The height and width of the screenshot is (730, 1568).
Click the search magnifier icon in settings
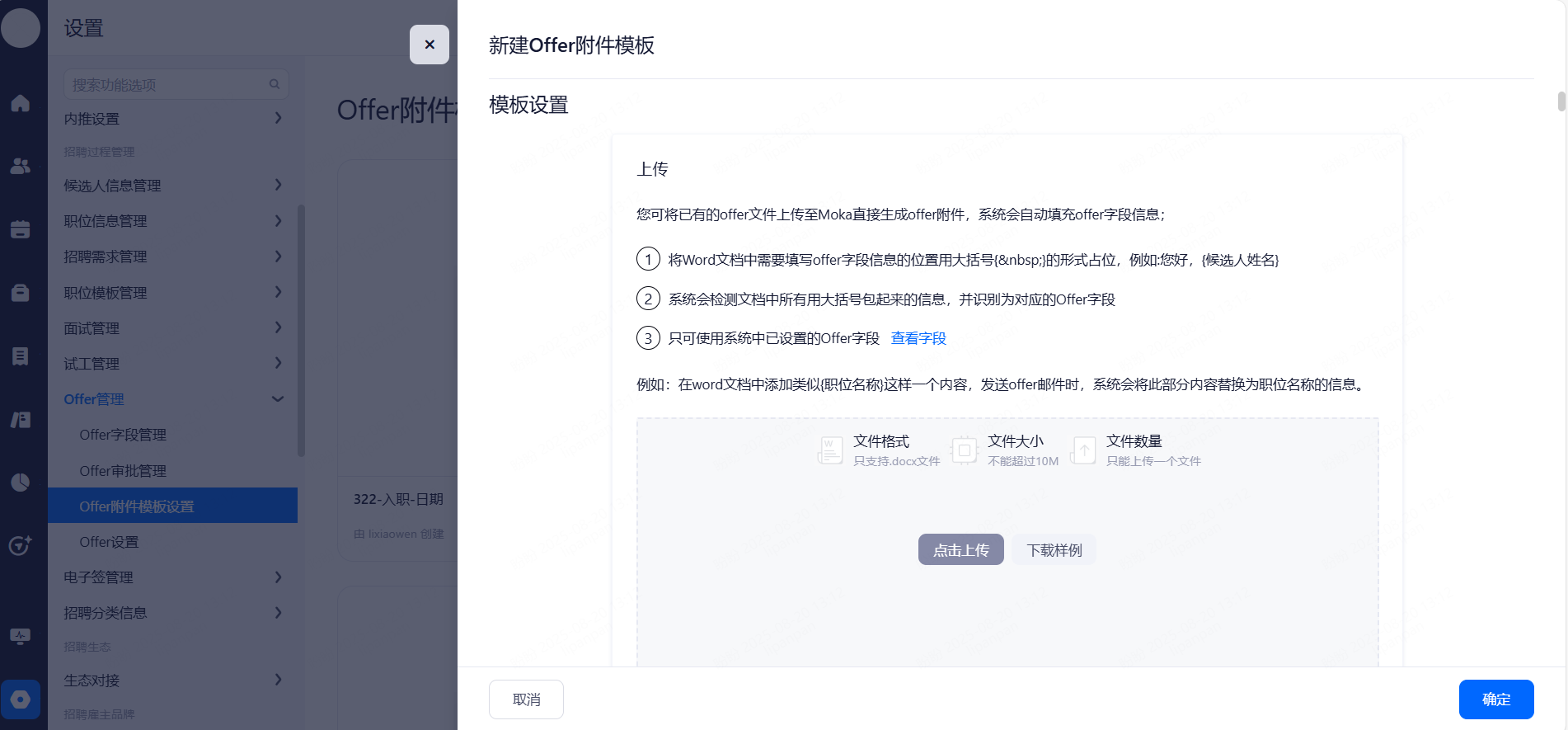275,84
